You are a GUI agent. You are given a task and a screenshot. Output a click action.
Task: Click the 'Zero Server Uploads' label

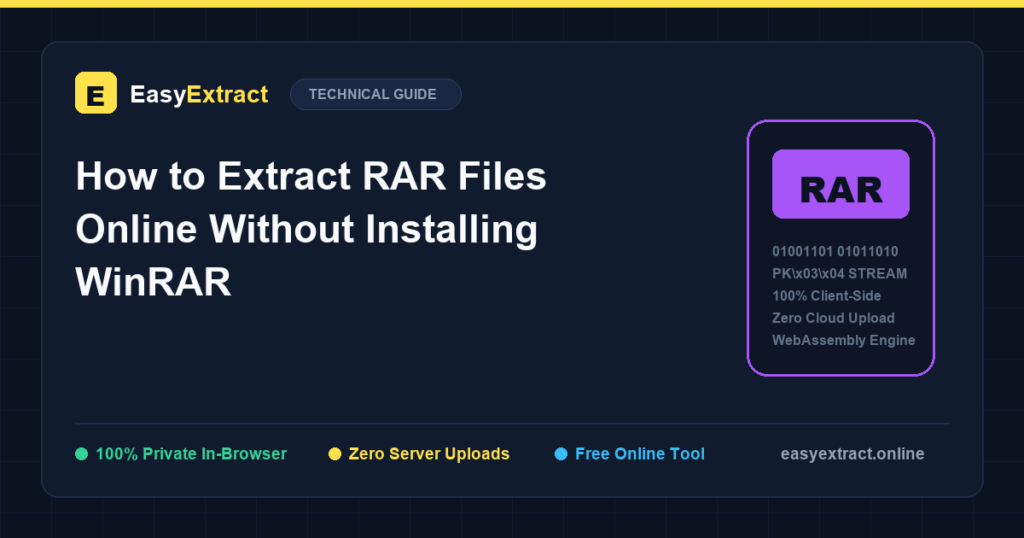coord(429,454)
